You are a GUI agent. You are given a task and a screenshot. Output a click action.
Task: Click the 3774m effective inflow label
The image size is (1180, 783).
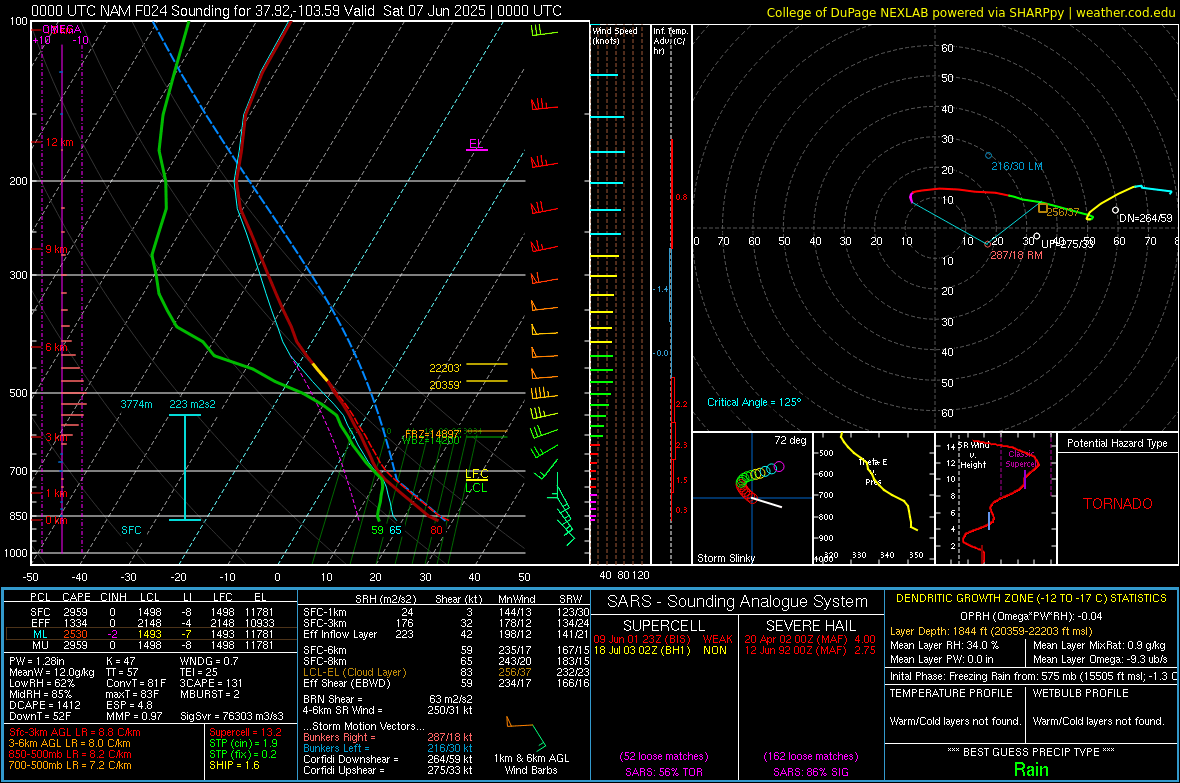coord(136,404)
